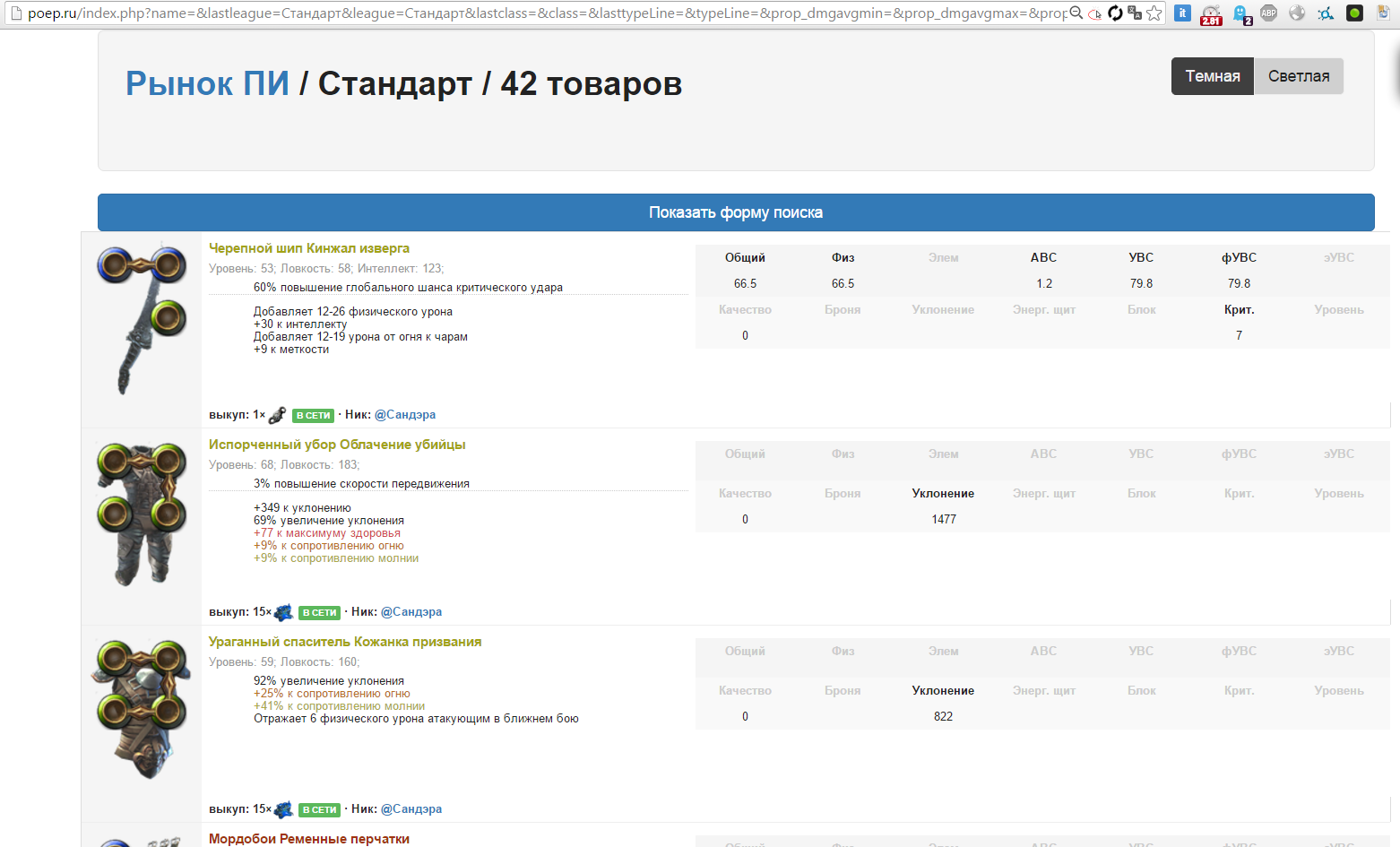Click the Испорченный убор armor thumbnail
This screenshot has height=847, width=1400.
(143, 514)
